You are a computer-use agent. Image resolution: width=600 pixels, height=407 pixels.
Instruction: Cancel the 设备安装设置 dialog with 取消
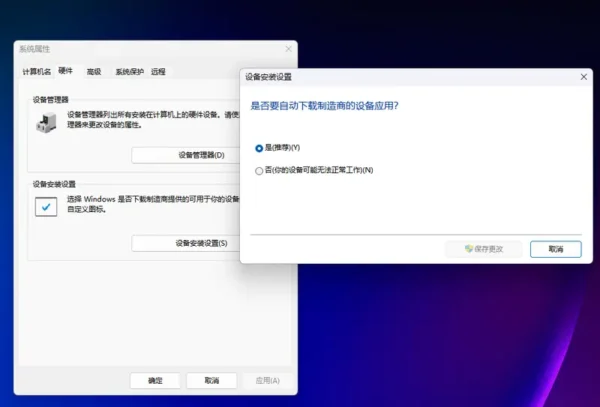click(555, 249)
